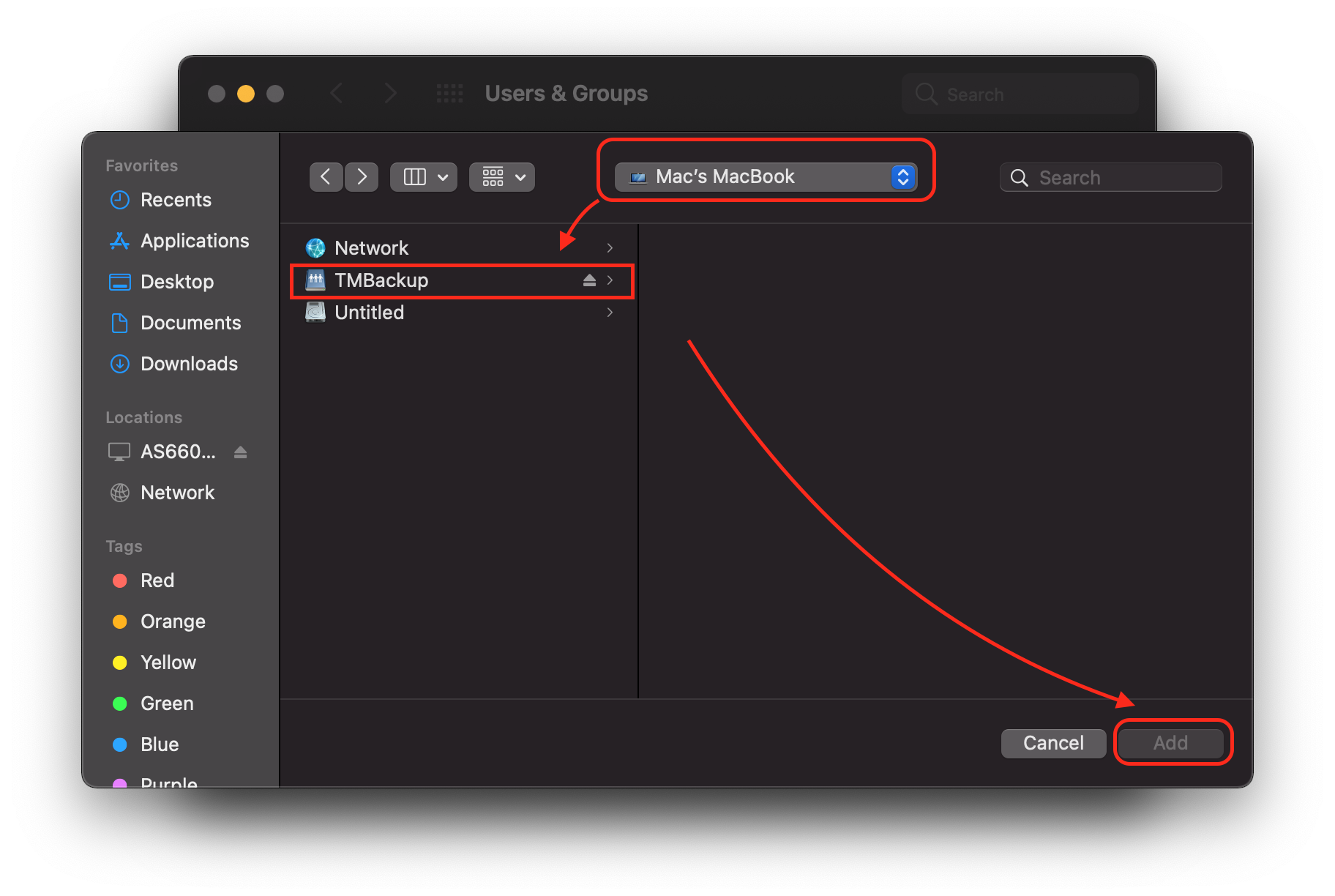
Task: Click the back navigation arrow in file dialog
Action: 326,177
